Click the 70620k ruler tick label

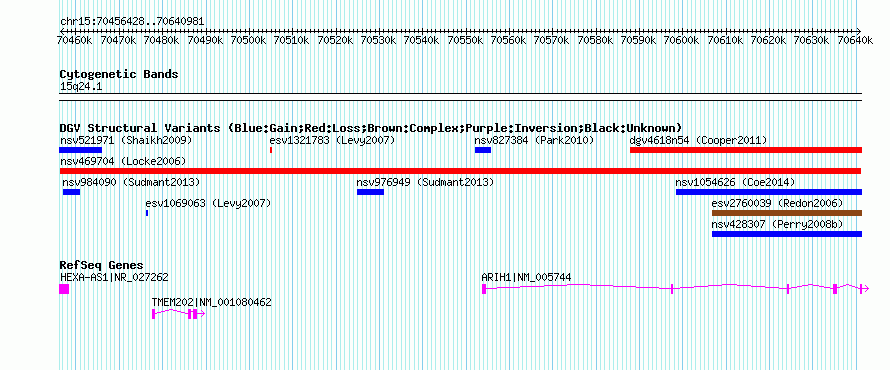(769, 40)
